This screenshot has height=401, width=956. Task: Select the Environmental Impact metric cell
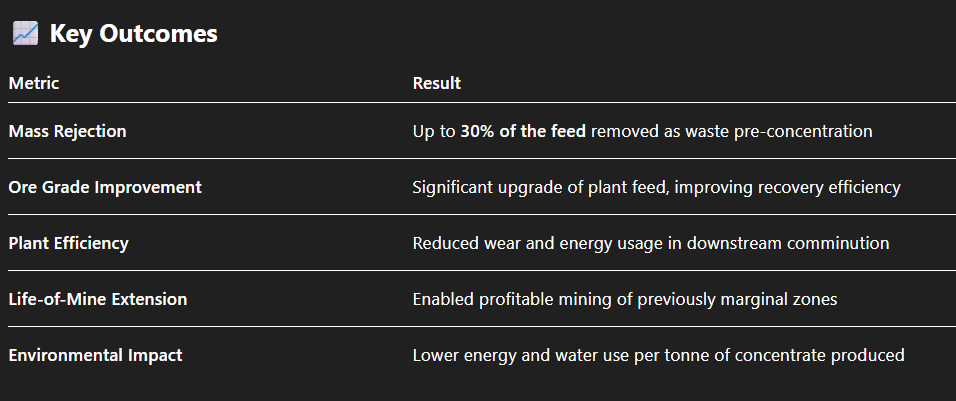click(x=95, y=355)
